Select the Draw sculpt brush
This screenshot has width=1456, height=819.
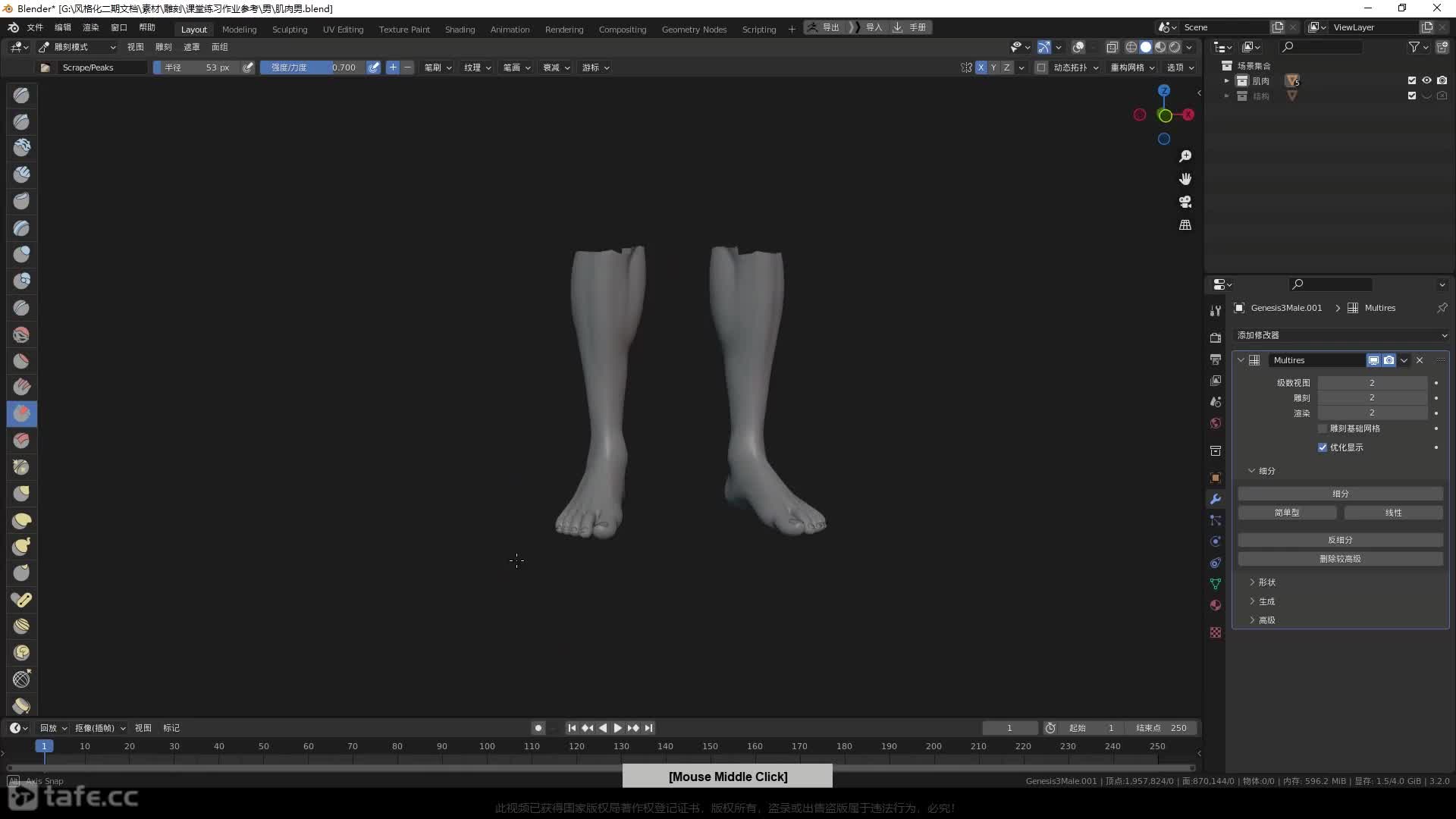(21, 95)
